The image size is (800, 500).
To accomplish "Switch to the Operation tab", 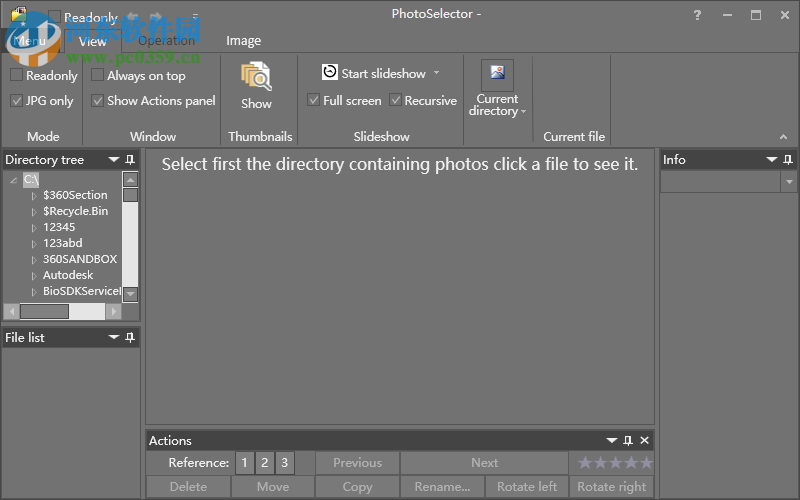I will [x=166, y=41].
